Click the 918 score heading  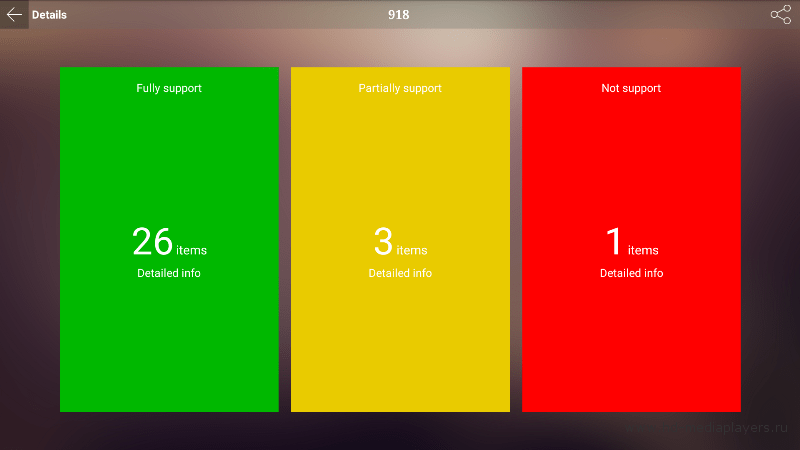[398, 15]
